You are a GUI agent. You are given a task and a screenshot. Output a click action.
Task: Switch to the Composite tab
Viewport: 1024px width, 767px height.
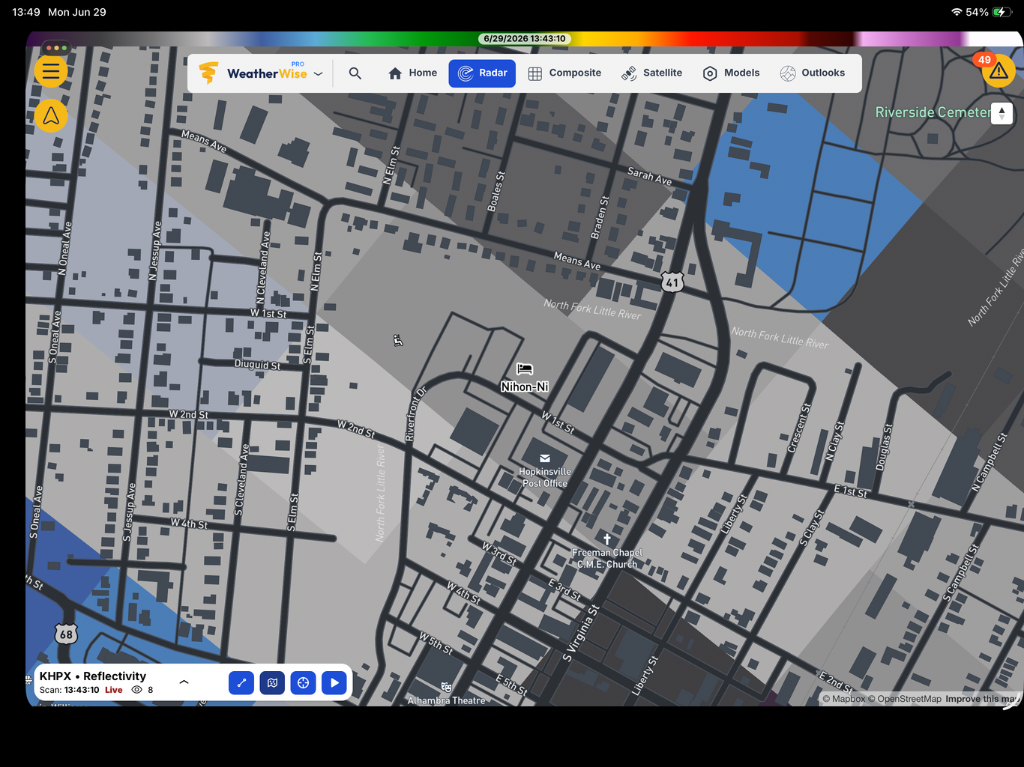click(564, 73)
